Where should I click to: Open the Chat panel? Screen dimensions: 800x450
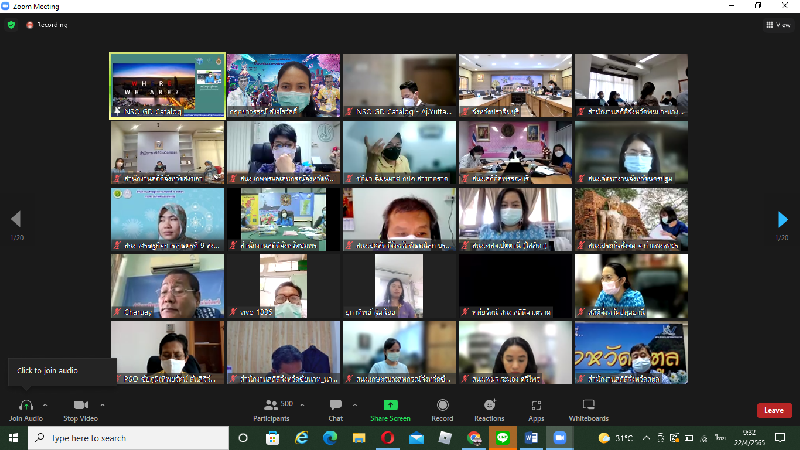336,405
